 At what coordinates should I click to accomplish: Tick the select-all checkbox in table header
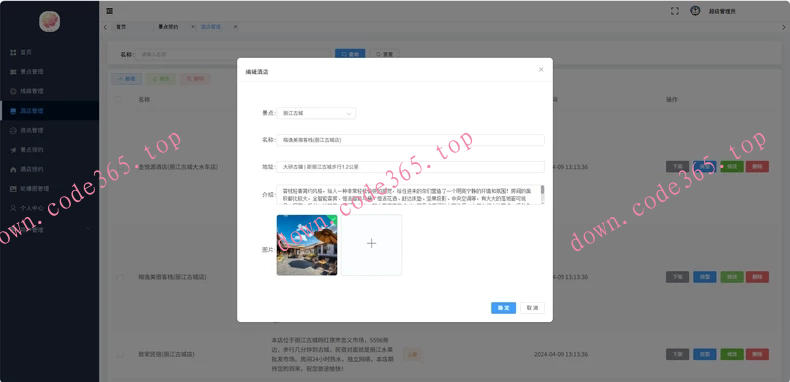tap(119, 100)
